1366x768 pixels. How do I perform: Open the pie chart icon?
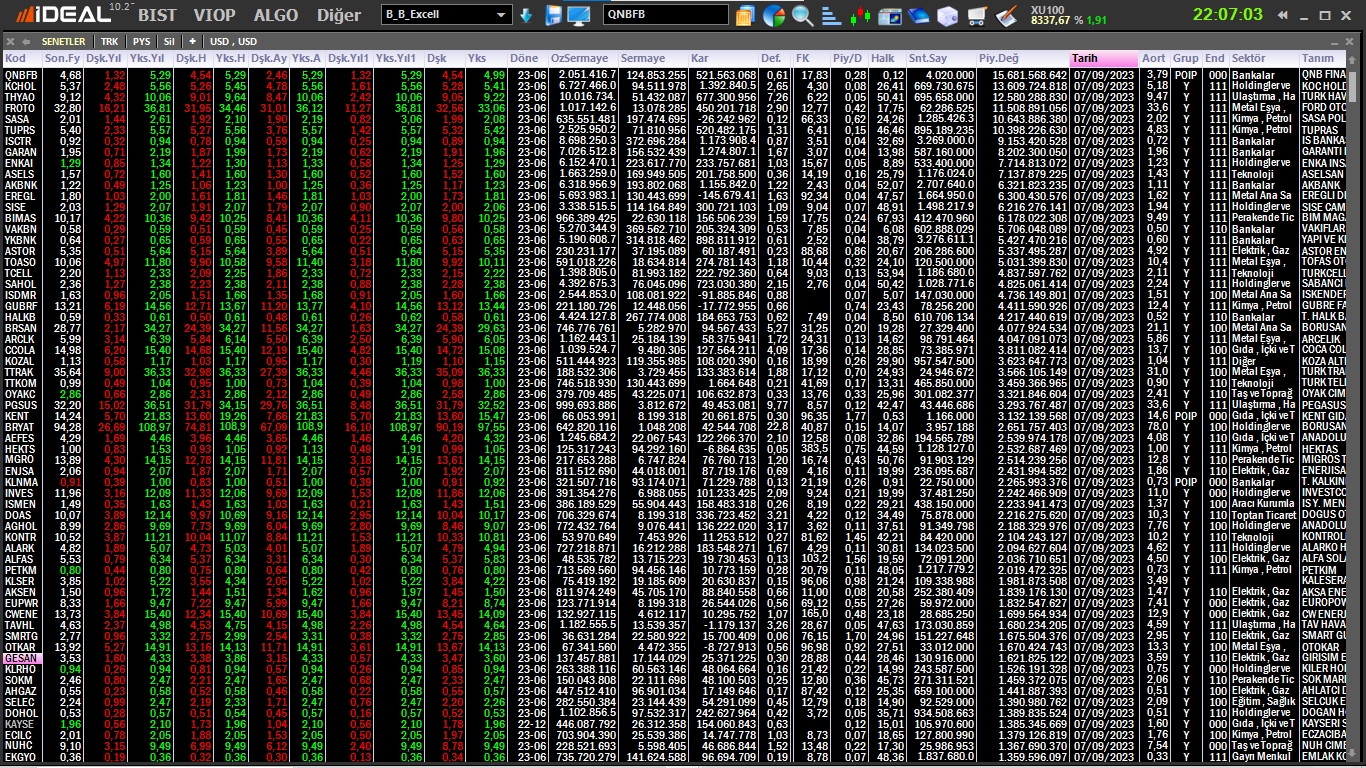[x=773, y=15]
